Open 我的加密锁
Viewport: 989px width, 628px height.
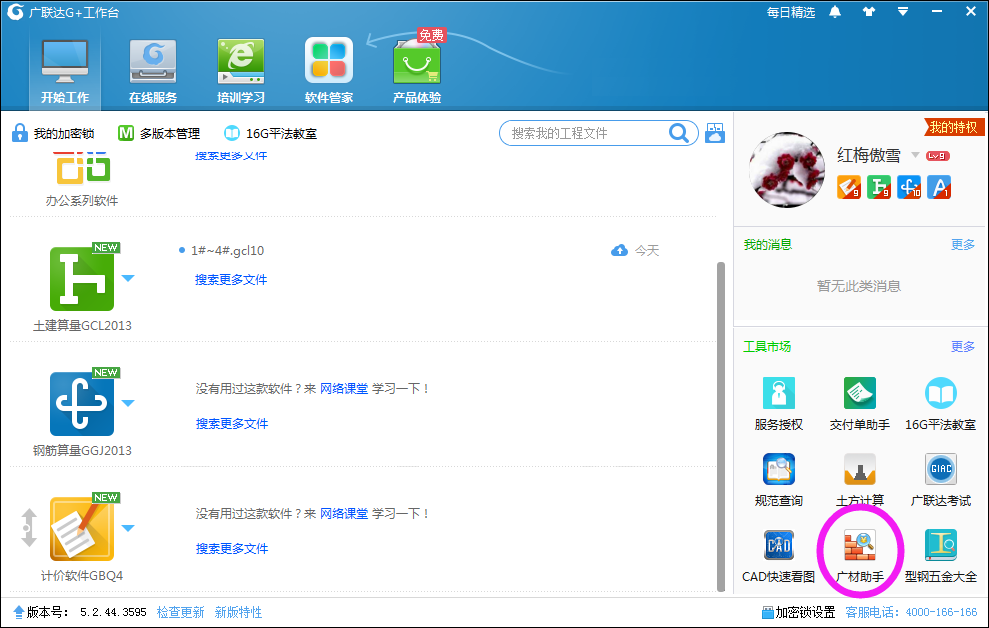[54, 133]
